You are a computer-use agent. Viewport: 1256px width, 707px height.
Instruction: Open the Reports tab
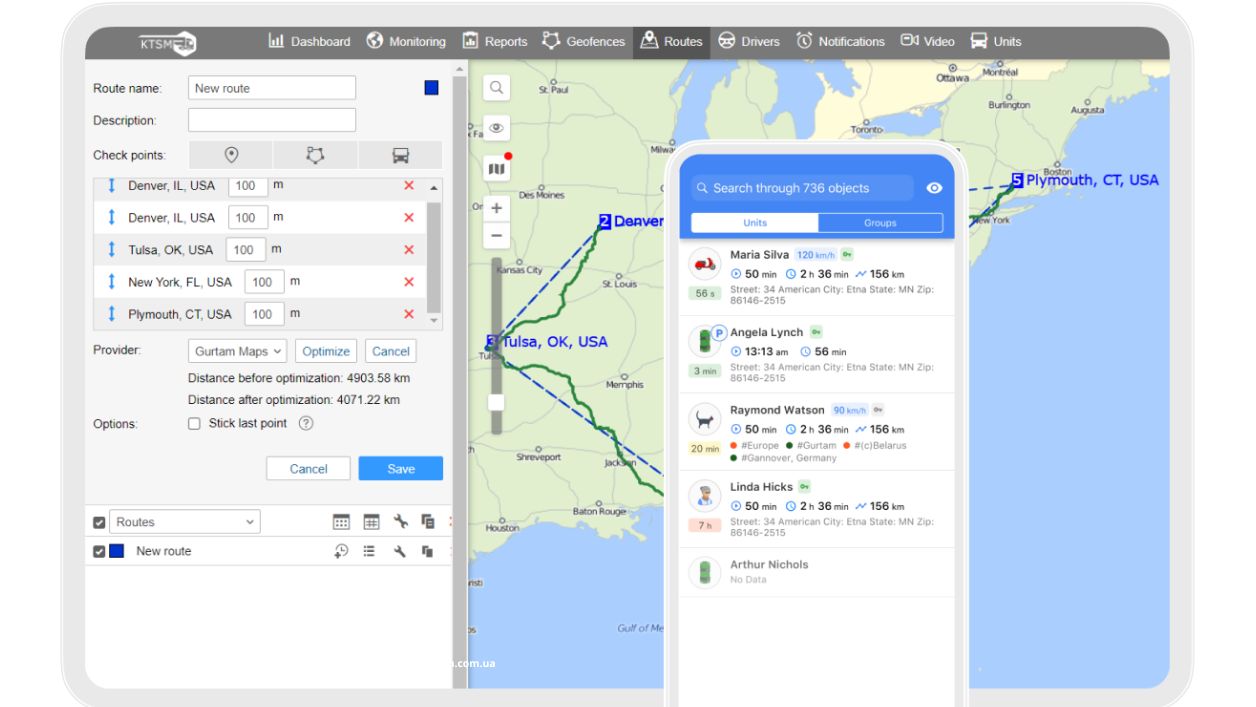coord(495,42)
